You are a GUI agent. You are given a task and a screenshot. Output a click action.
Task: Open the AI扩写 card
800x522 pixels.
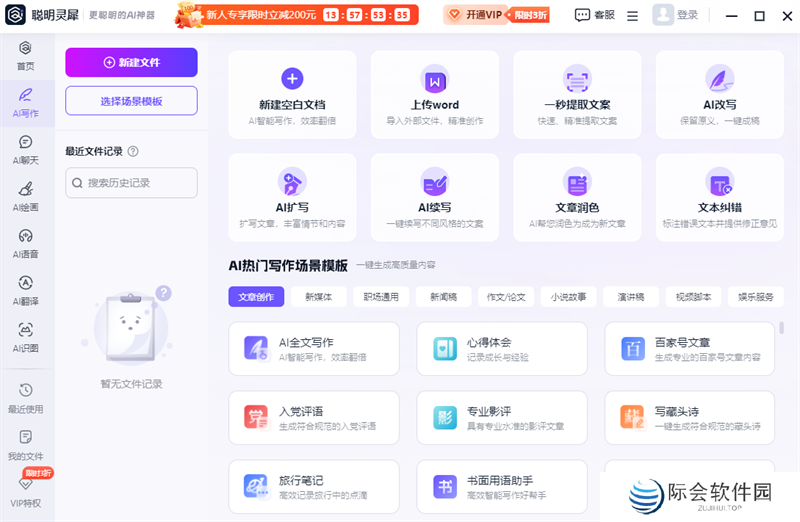click(292, 197)
